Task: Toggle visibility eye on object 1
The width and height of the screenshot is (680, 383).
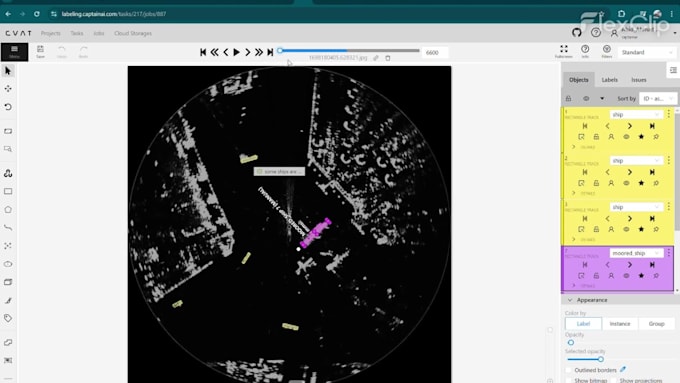Action: (x=626, y=137)
